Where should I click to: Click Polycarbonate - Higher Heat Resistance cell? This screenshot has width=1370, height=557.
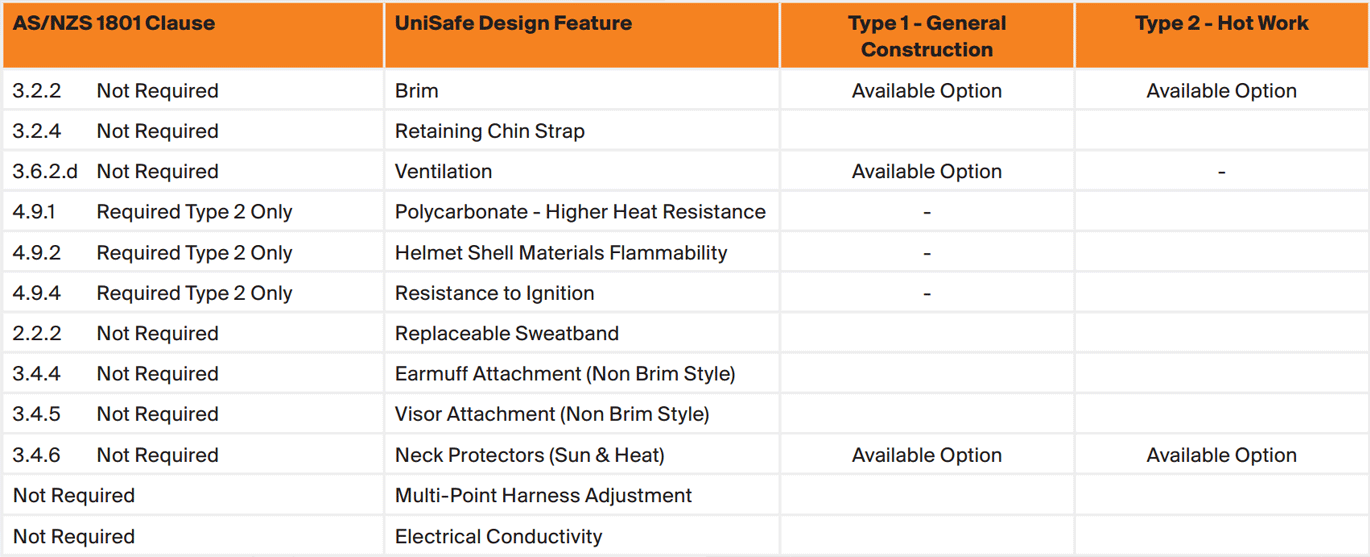[582, 212]
